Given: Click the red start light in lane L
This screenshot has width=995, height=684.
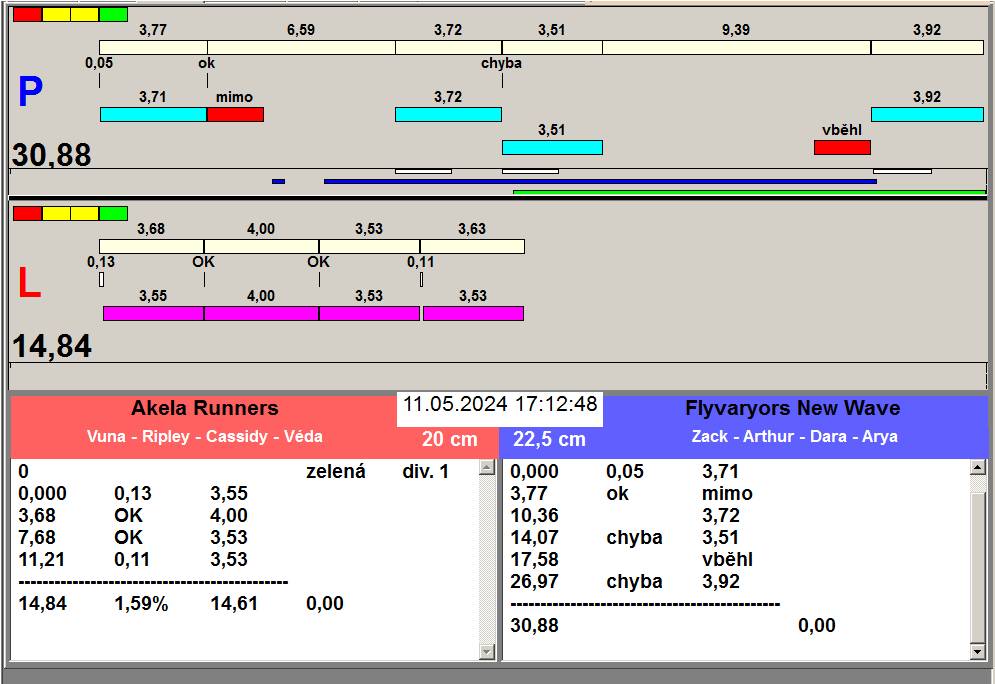Looking at the screenshot, I should coord(27,213).
